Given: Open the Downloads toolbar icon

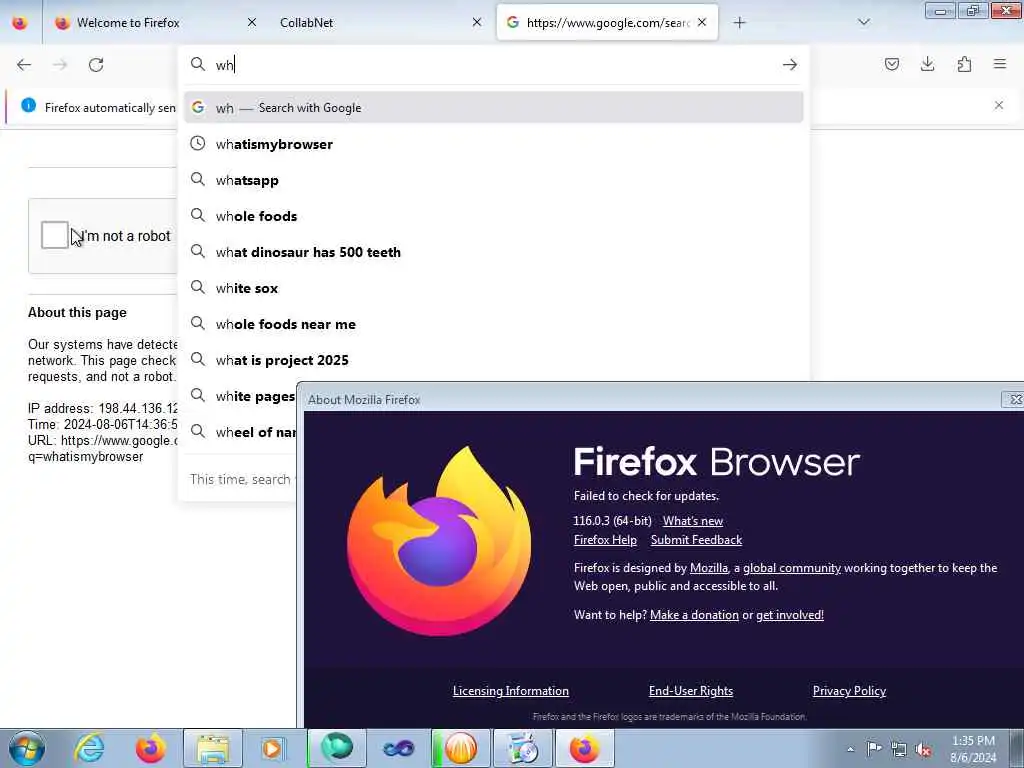Looking at the screenshot, I should tap(927, 64).
